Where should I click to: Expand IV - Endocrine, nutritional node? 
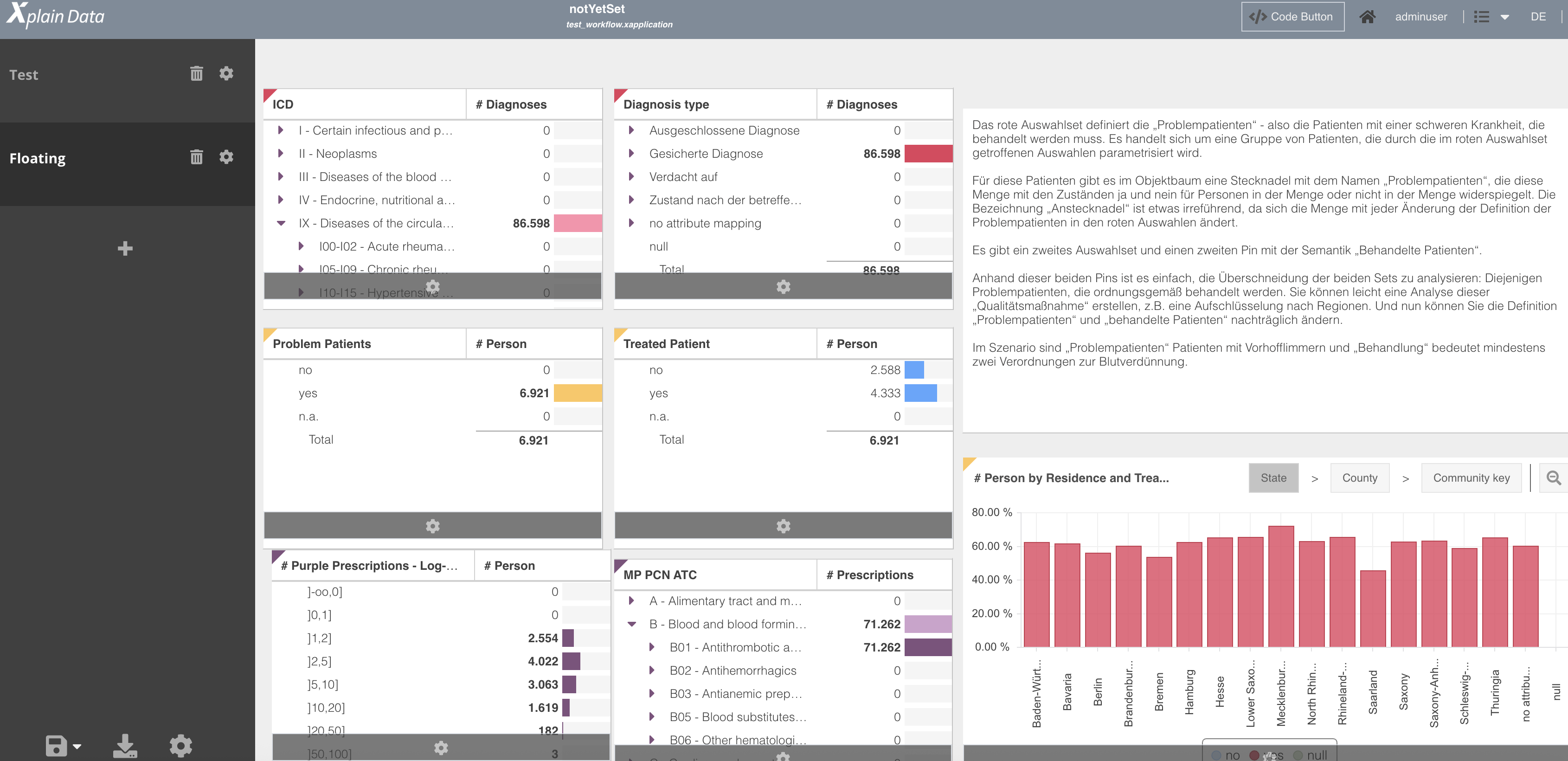pyautogui.click(x=281, y=200)
